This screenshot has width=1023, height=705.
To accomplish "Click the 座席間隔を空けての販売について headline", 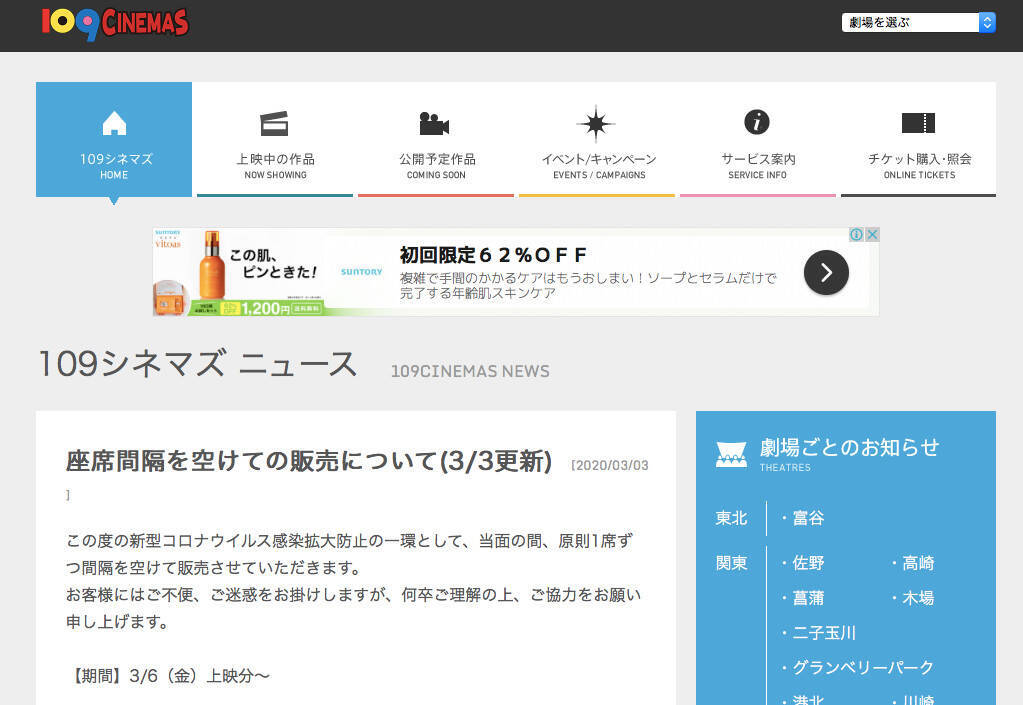I will pos(309,461).
